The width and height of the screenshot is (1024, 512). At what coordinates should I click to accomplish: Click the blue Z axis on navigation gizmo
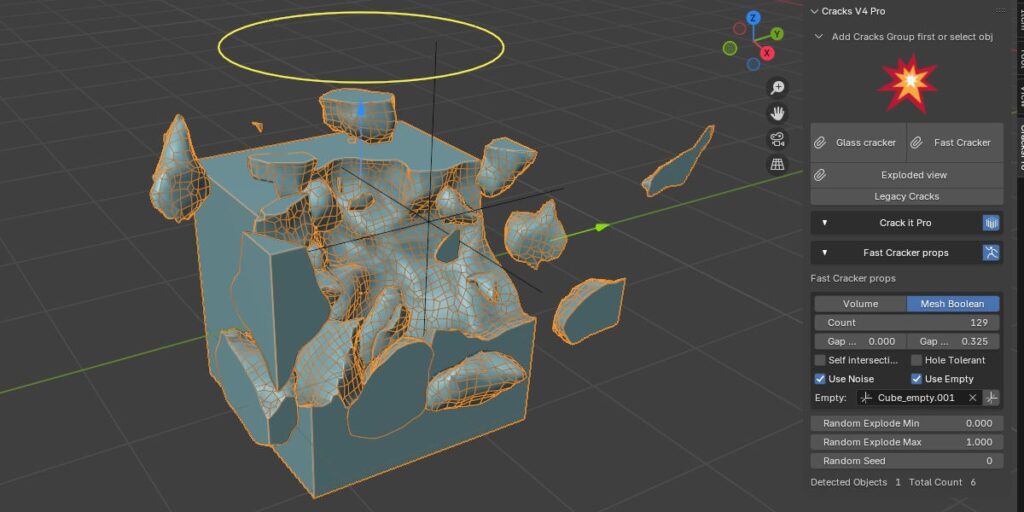pos(754,18)
